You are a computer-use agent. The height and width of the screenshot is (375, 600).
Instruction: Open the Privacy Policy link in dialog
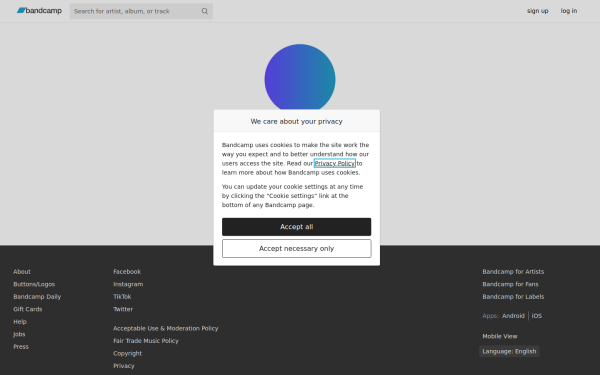pos(335,163)
